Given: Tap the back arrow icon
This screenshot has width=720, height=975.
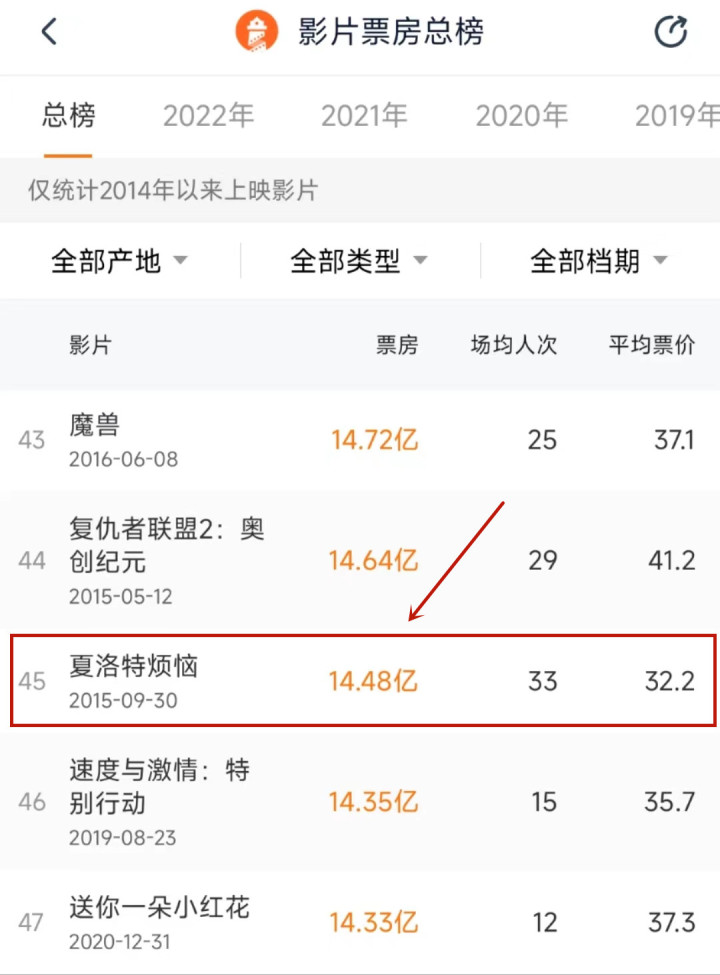Looking at the screenshot, I should [x=49, y=31].
